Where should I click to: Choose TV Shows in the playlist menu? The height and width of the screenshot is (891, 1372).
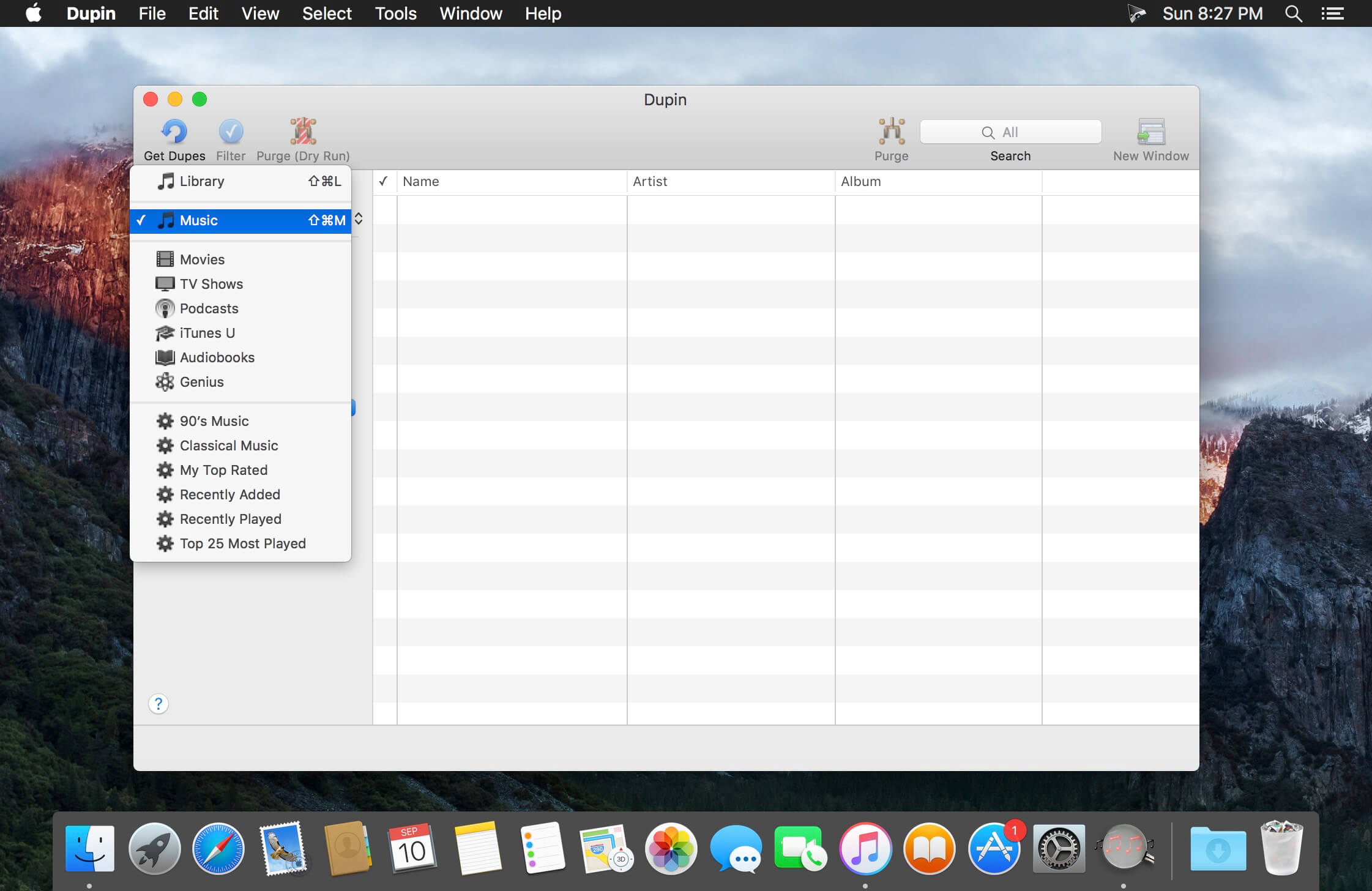[x=240, y=284]
